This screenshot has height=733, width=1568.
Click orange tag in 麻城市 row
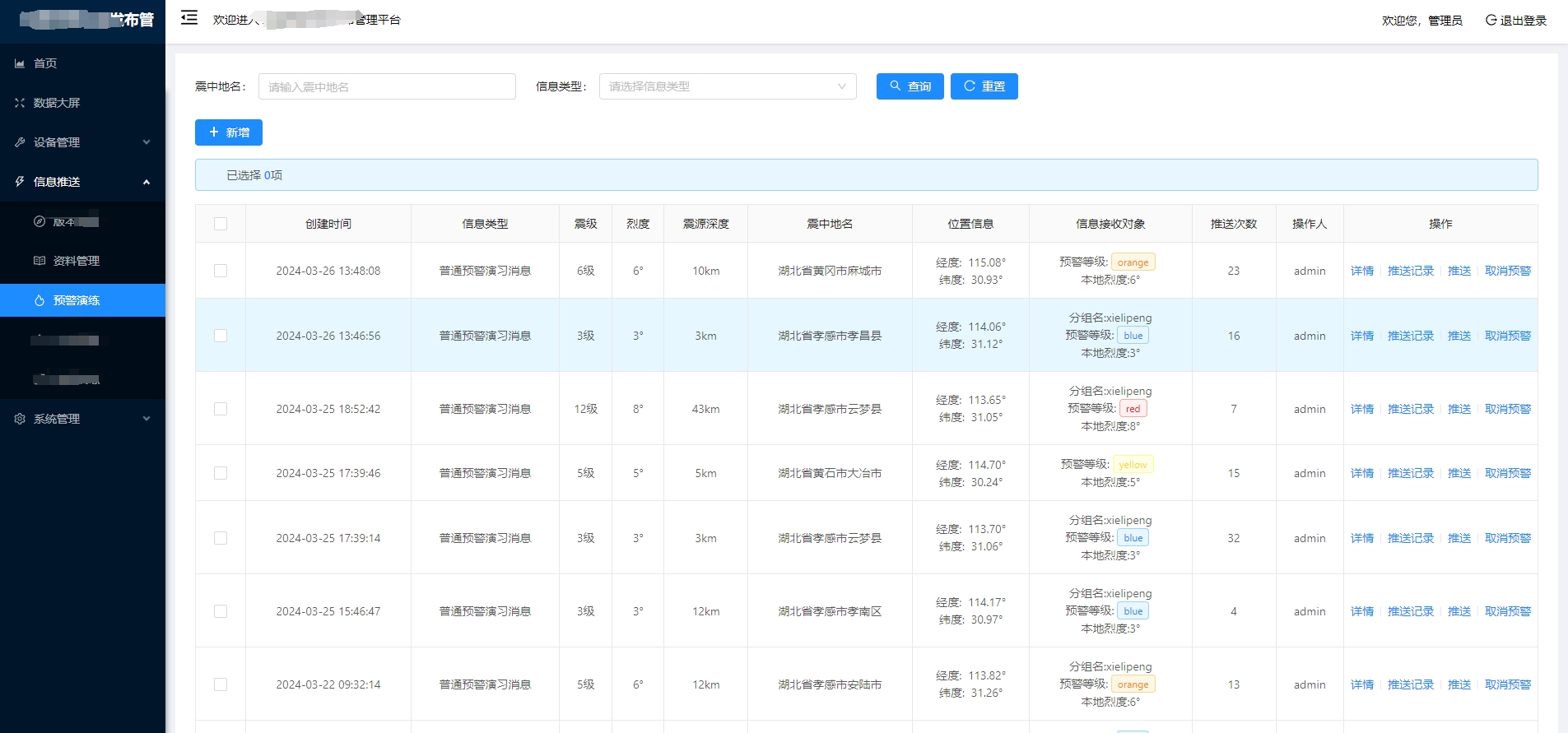pyautogui.click(x=1133, y=262)
